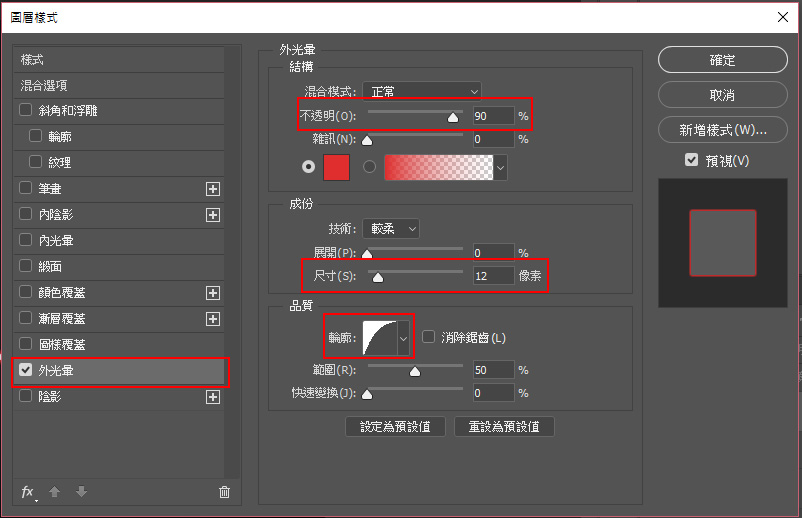Click the 範圍 value field showing 50
Image resolution: width=802 pixels, height=518 pixels.
pyautogui.click(x=494, y=369)
